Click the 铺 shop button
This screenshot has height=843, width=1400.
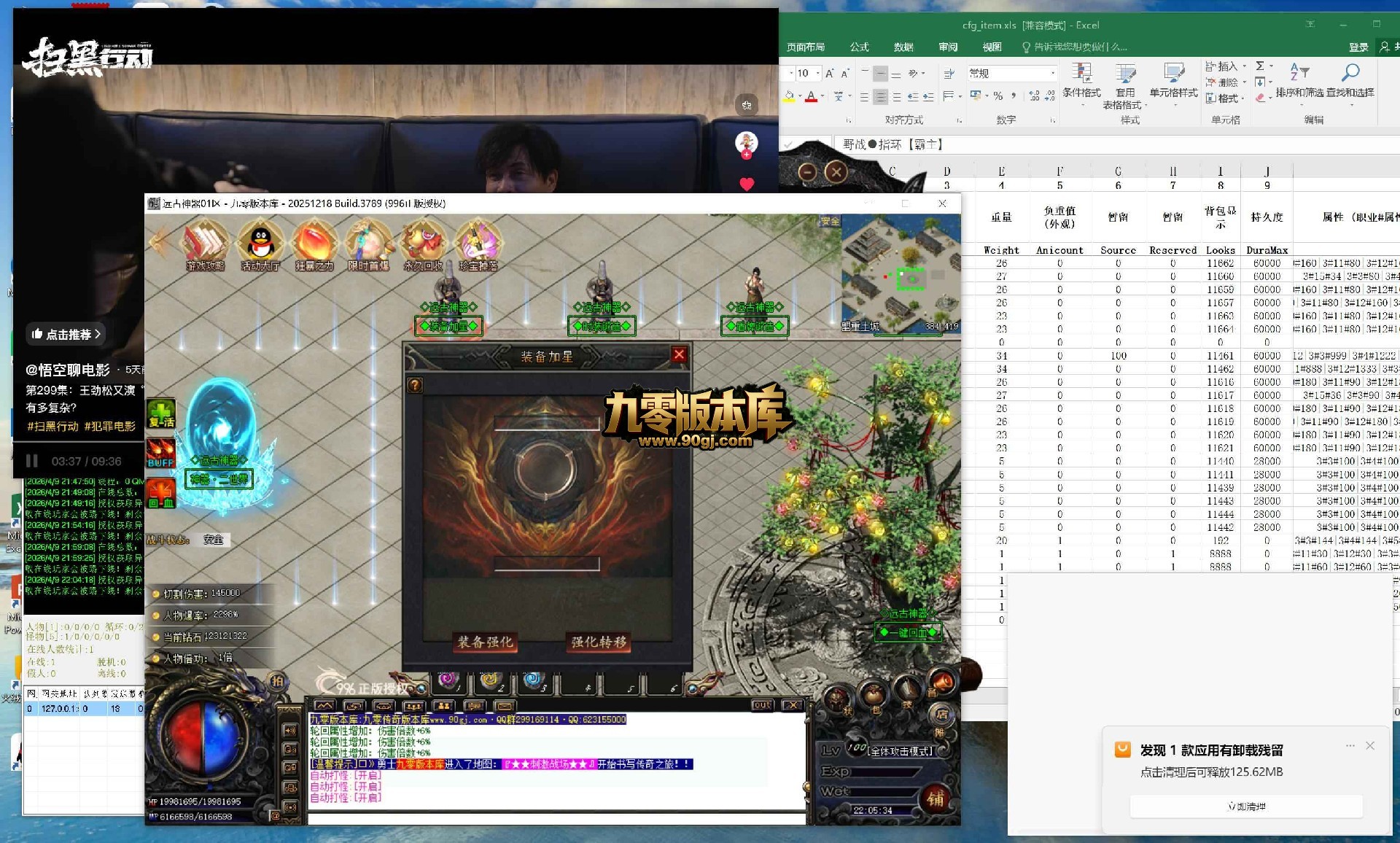tap(936, 799)
